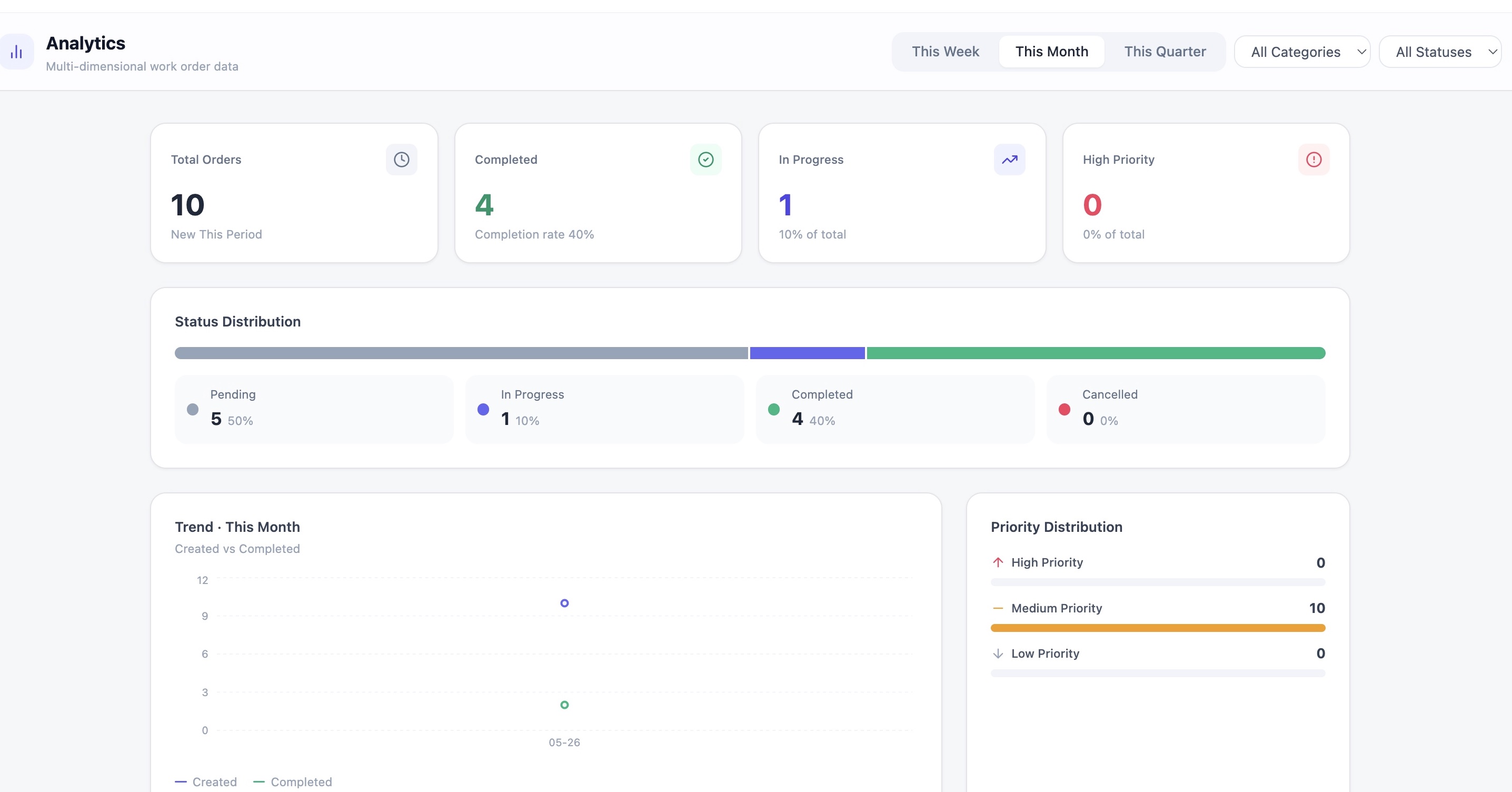The image size is (1512, 792).
Task: Switch period to This Quarter
Action: click(x=1165, y=52)
